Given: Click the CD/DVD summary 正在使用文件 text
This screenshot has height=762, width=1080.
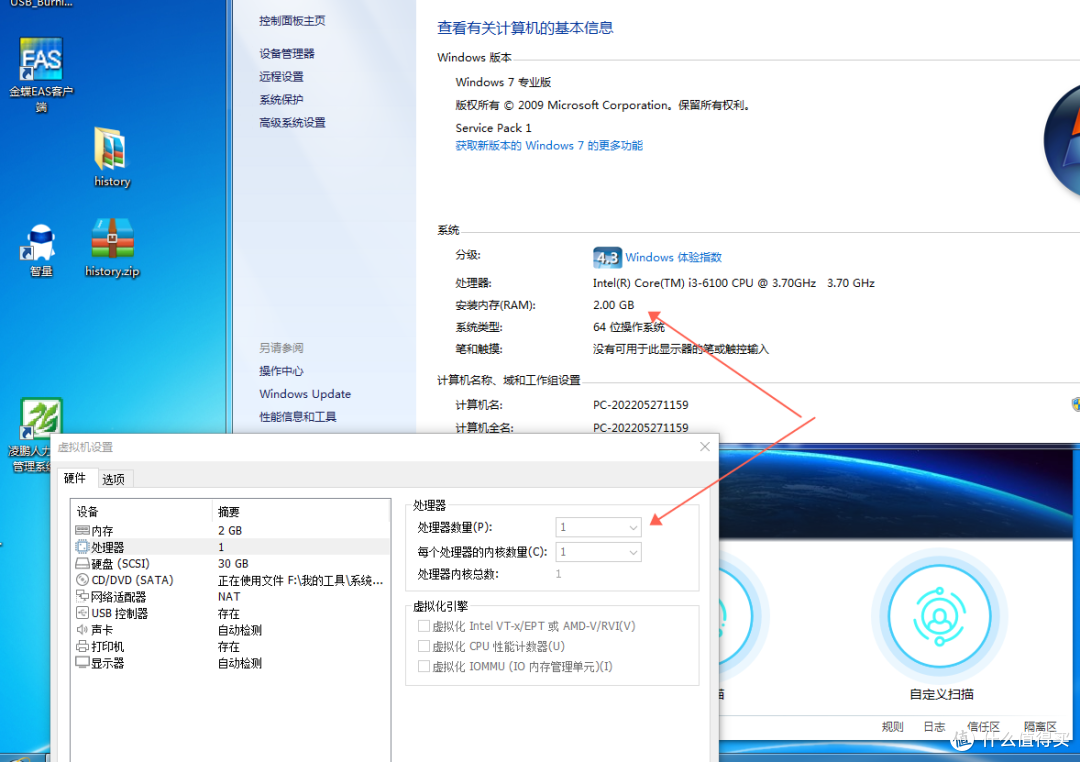Looking at the screenshot, I should pos(300,580).
